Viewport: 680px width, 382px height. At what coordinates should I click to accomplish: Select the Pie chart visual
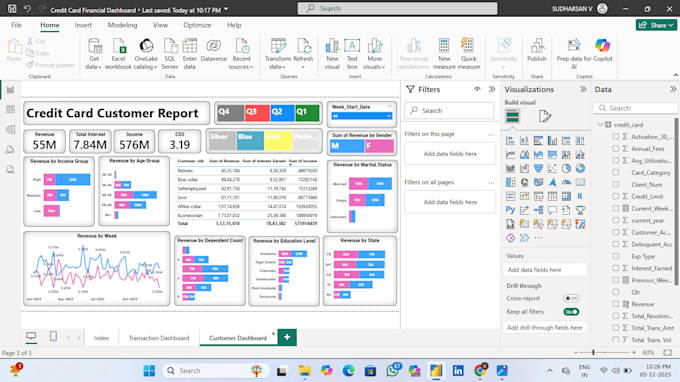coord(566,168)
